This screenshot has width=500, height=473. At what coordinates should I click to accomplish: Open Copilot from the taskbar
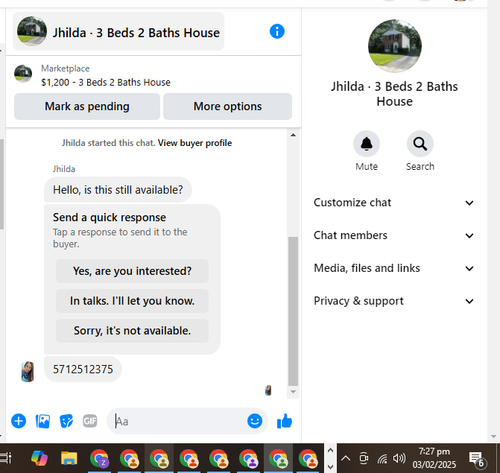point(39,458)
